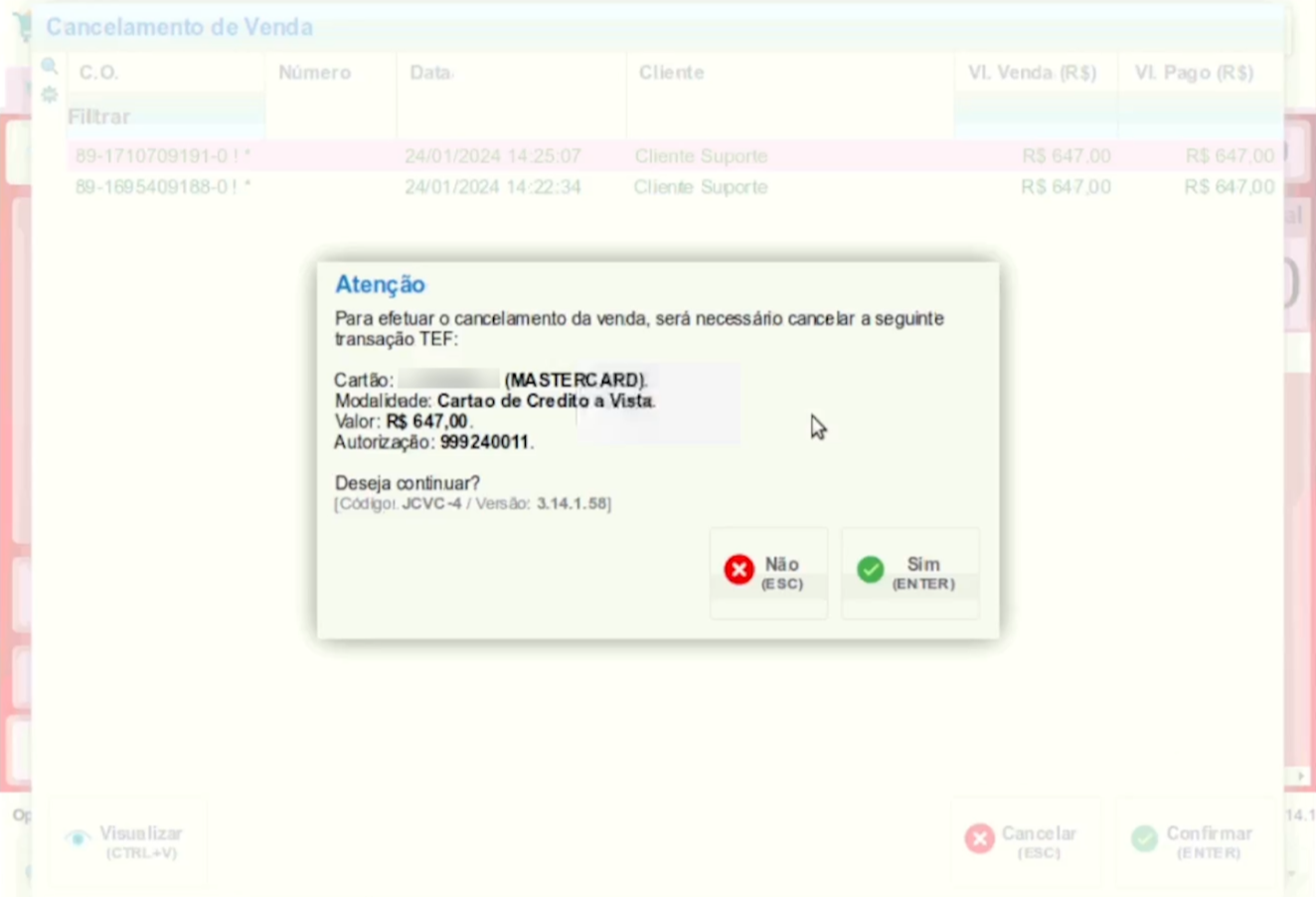Open the gear settings icon below the magnifier
Screen dimensions: 1316x897
tap(49, 95)
